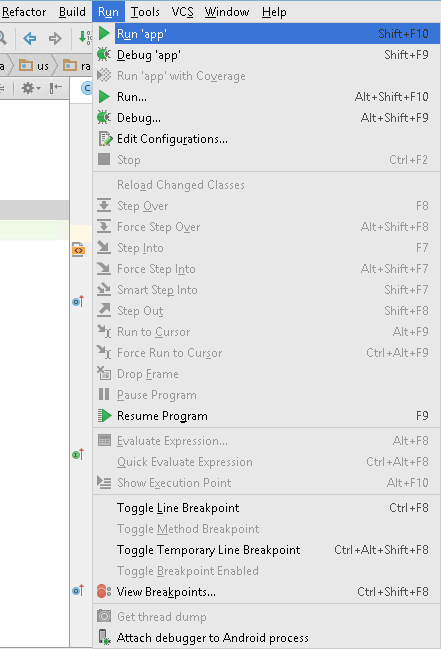Click the Resume Program icon

click(x=104, y=416)
